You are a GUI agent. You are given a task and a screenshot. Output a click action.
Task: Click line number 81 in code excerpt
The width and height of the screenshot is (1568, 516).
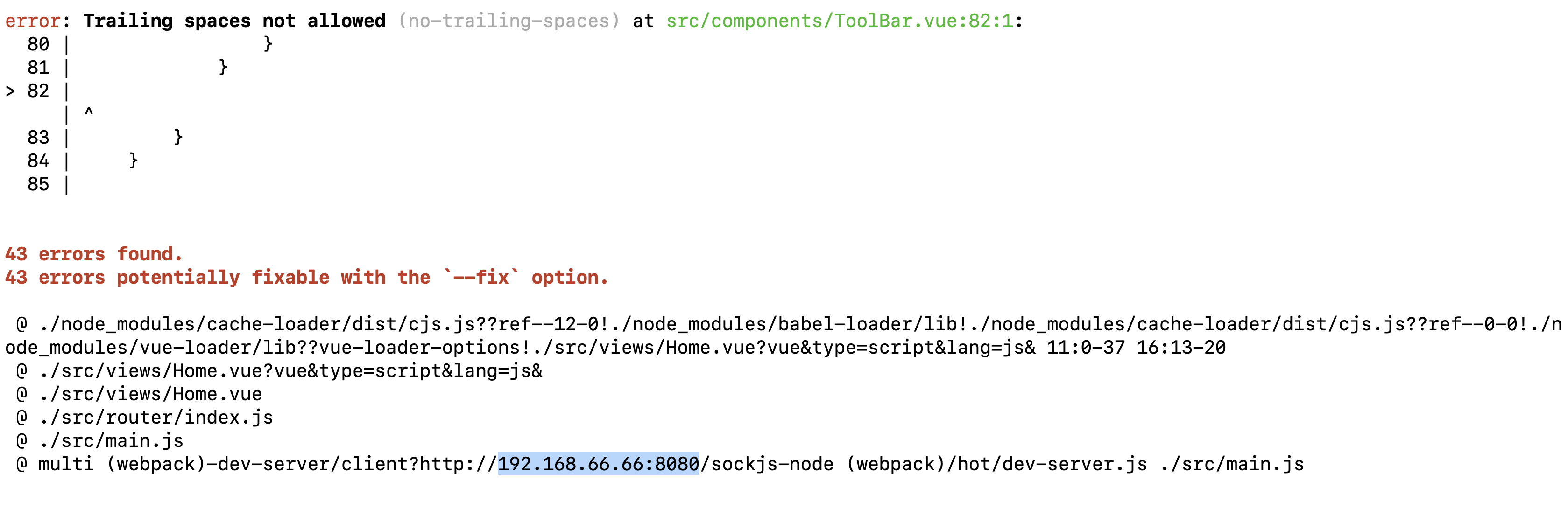point(38,67)
